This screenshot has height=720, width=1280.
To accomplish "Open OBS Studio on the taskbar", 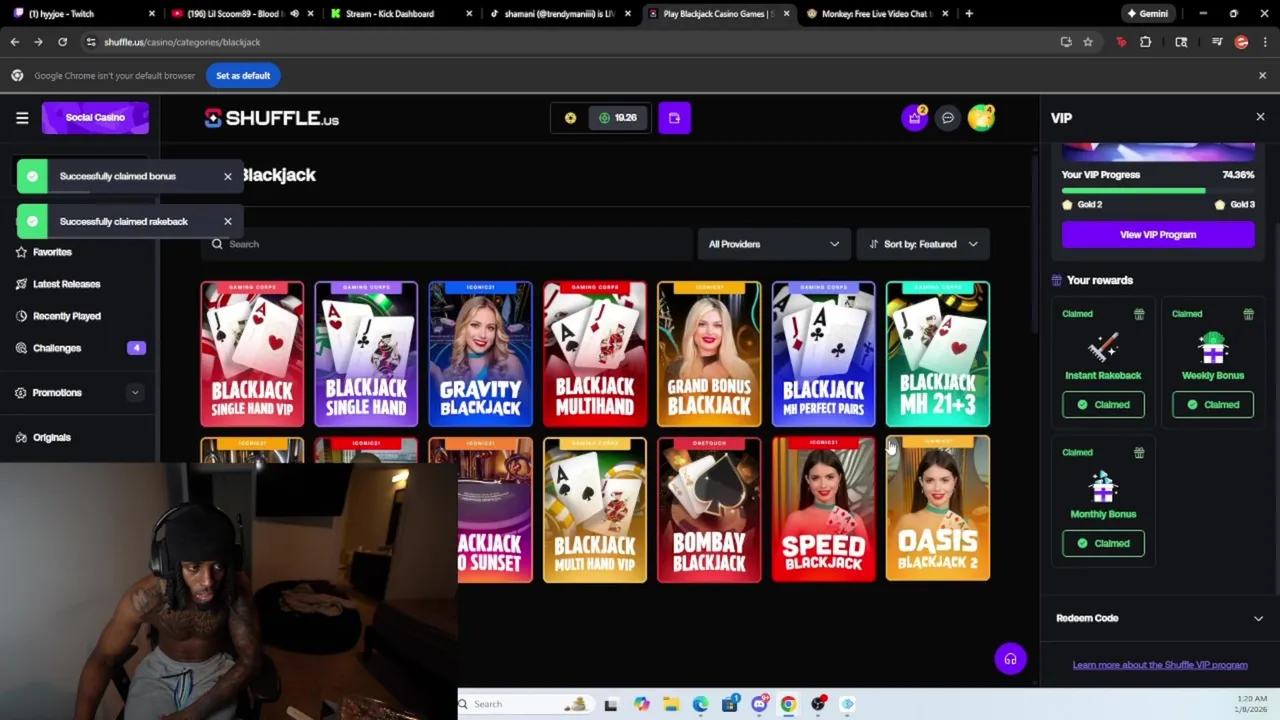I will tap(818, 704).
